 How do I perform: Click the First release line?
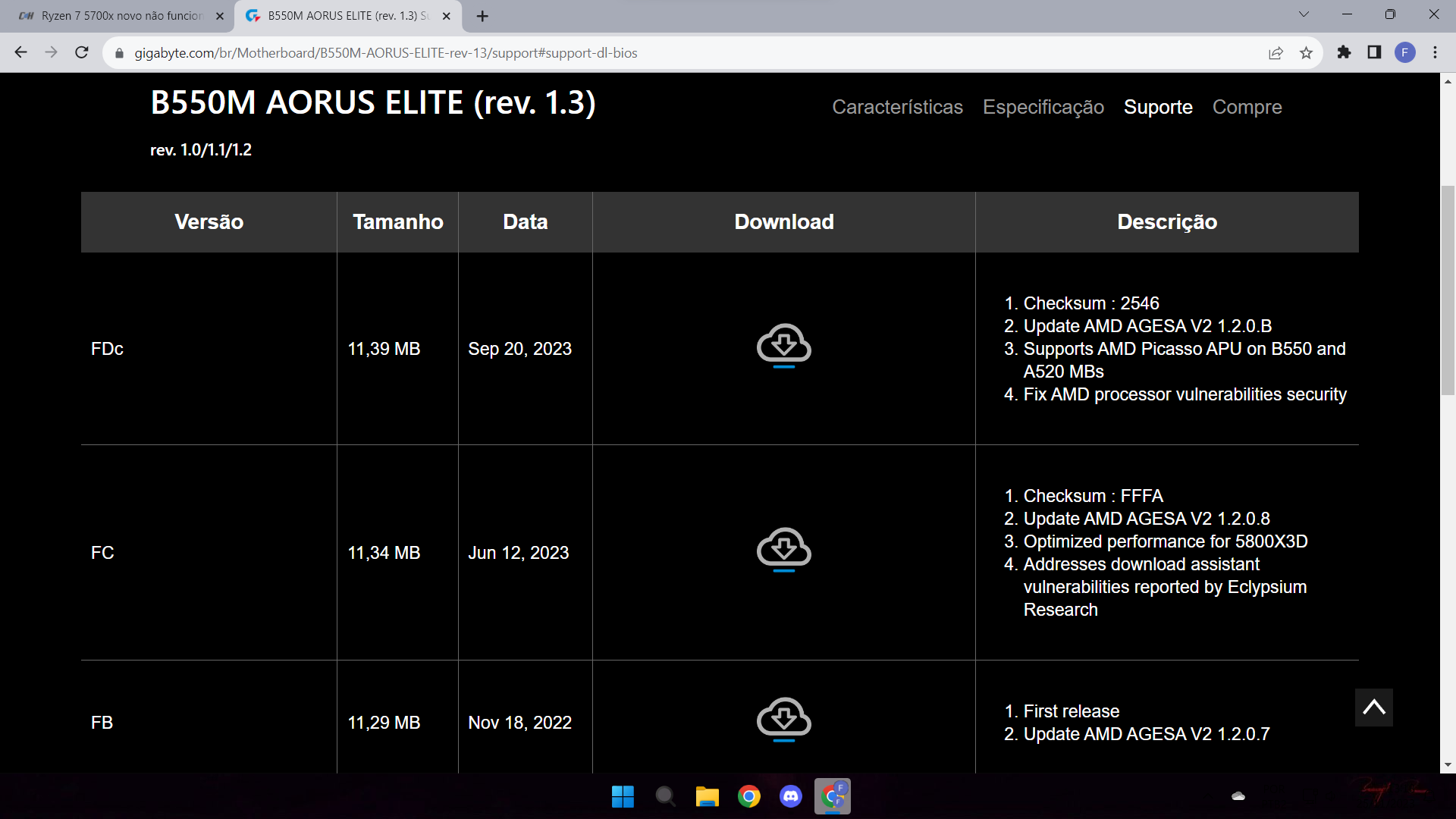1071,711
